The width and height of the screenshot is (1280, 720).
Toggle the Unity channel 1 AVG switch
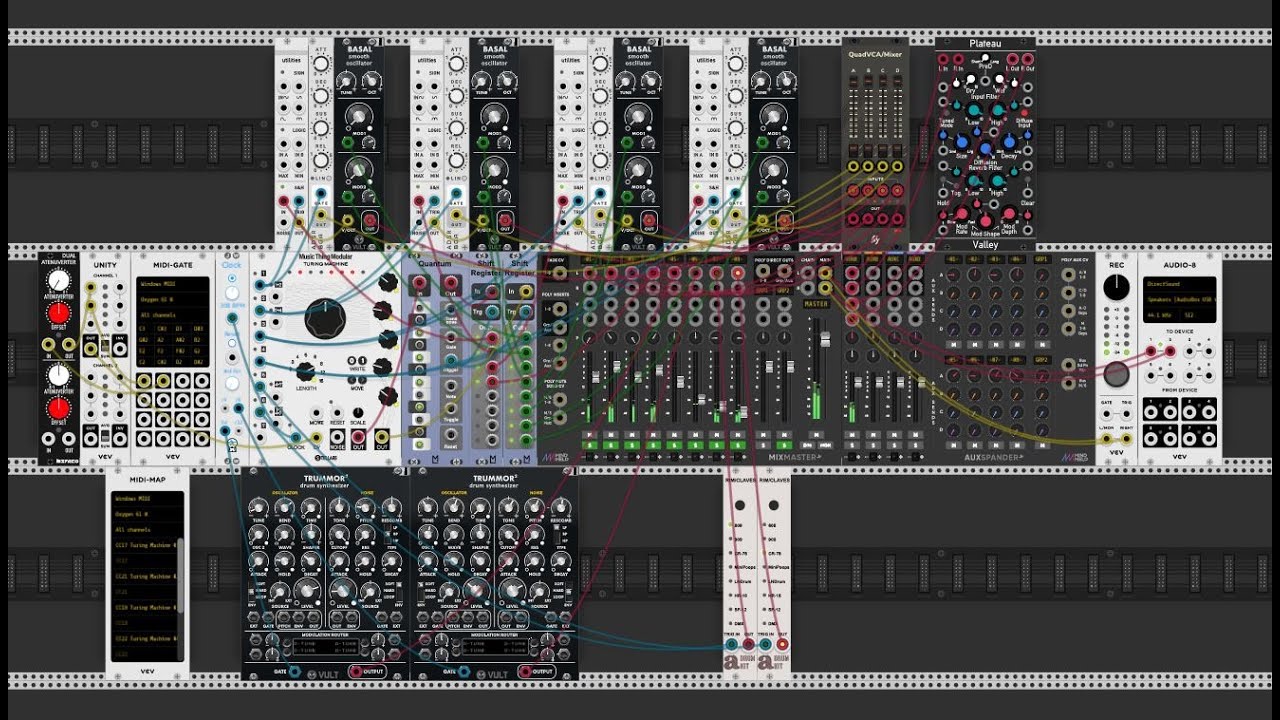click(105, 345)
